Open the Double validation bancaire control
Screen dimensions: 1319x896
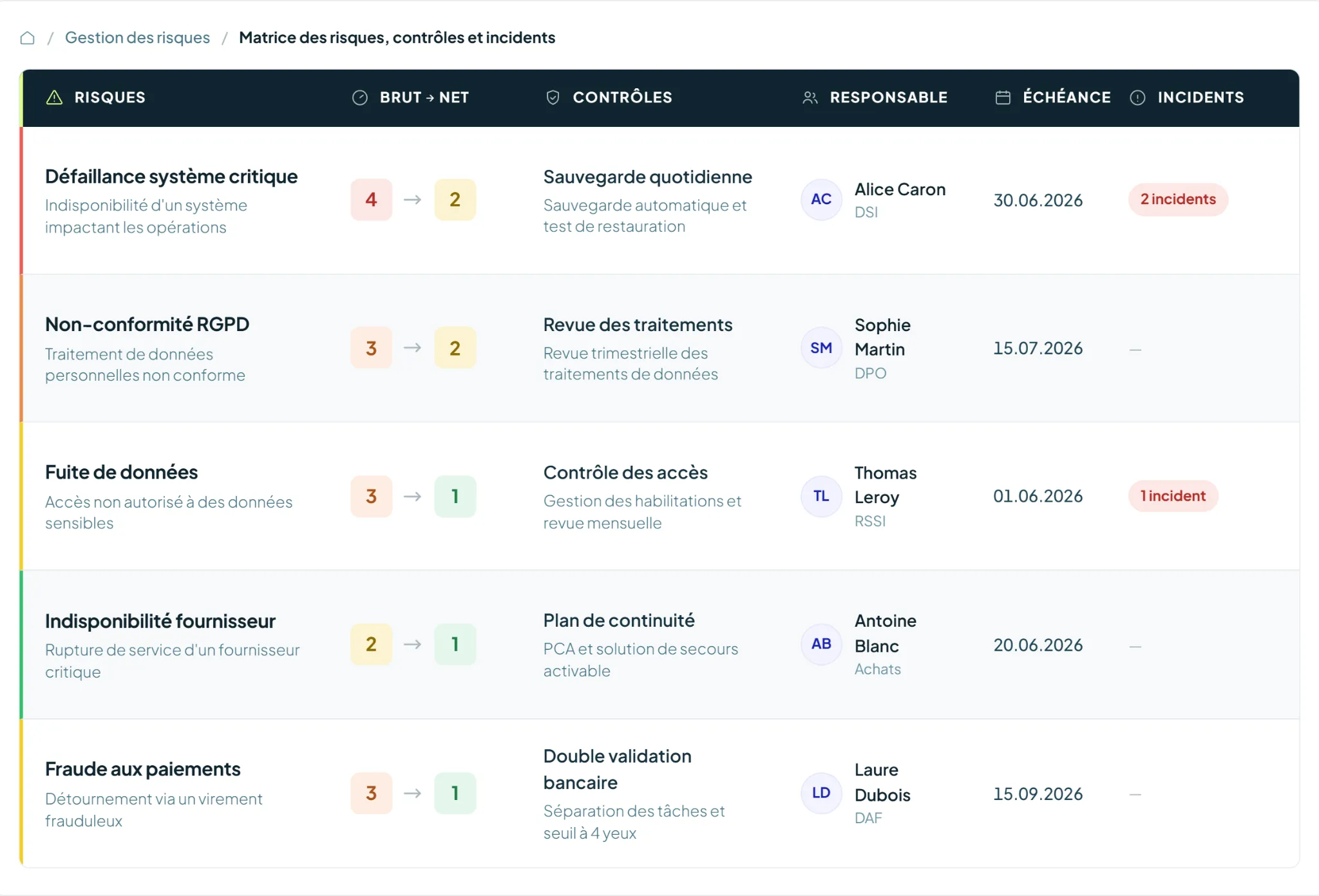coord(617,769)
